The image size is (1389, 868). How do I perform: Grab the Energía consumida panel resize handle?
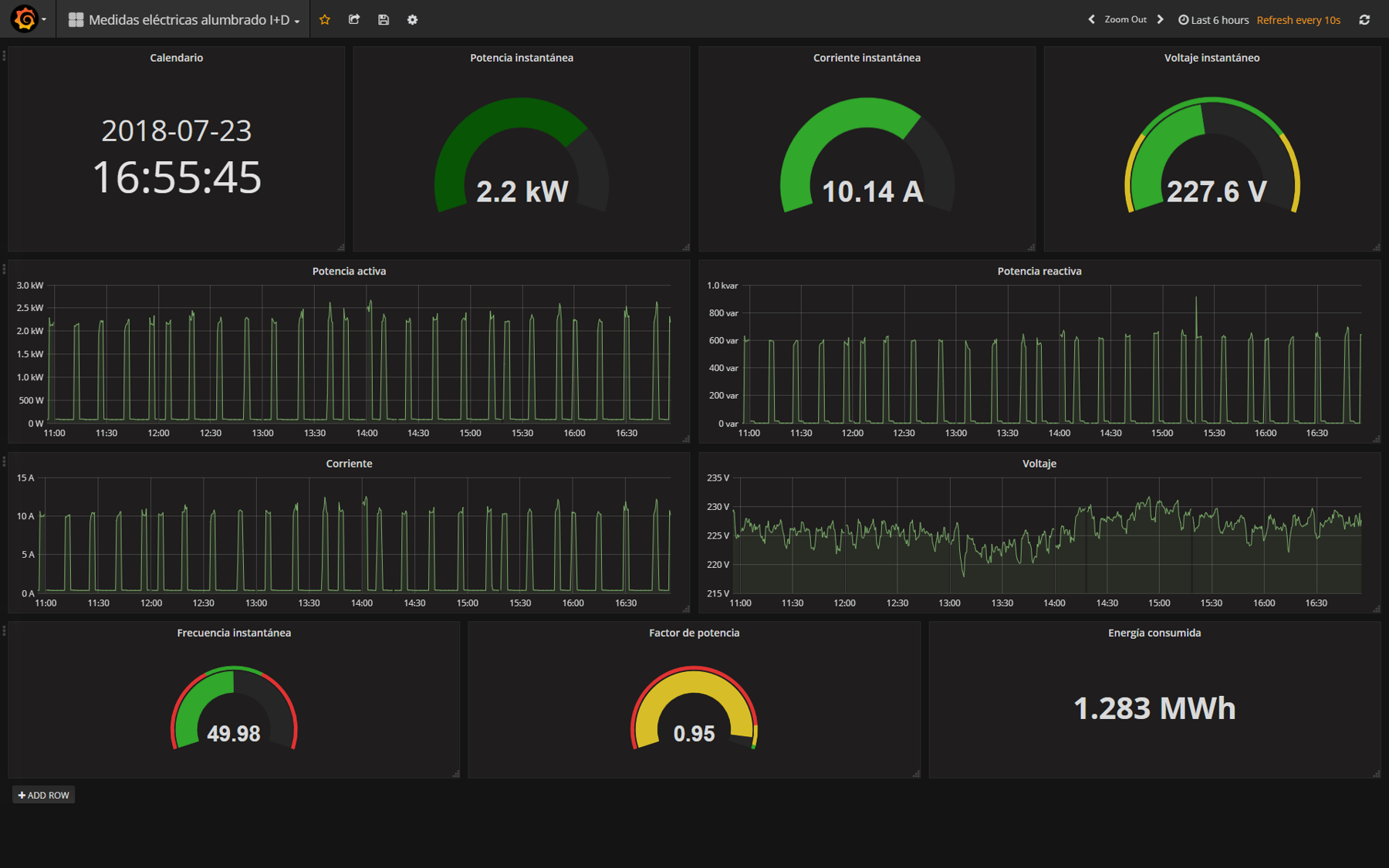[x=1376, y=773]
